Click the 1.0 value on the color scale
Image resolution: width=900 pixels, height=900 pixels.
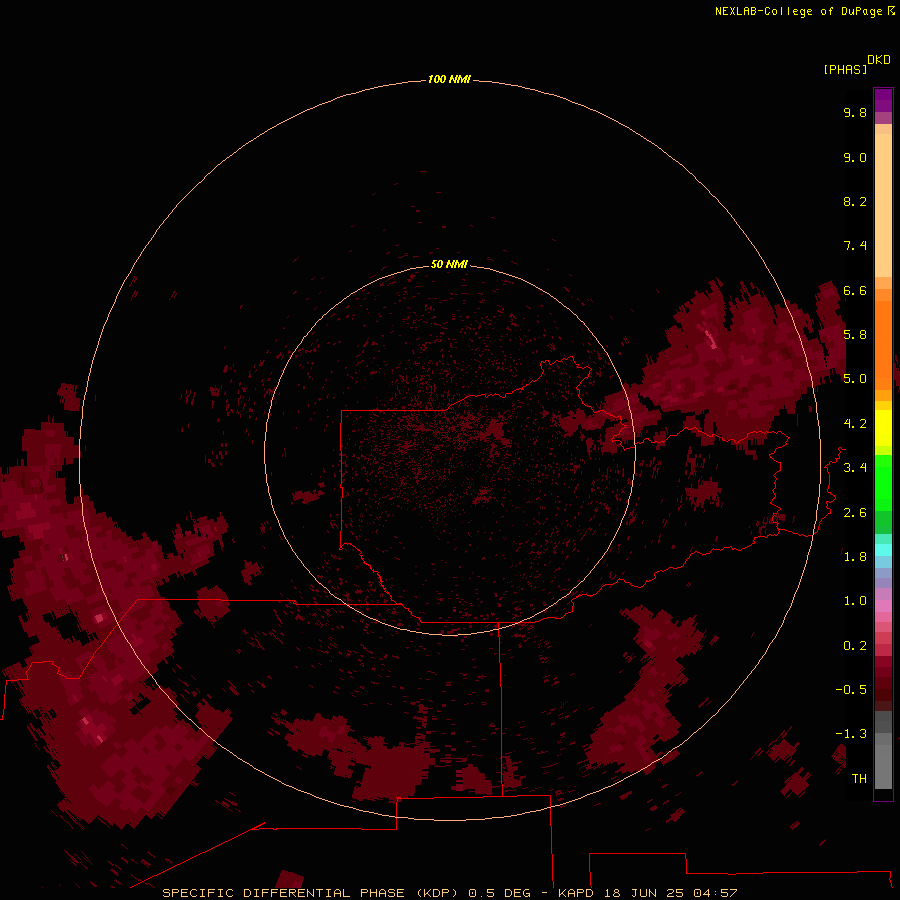pyautogui.click(x=855, y=601)
